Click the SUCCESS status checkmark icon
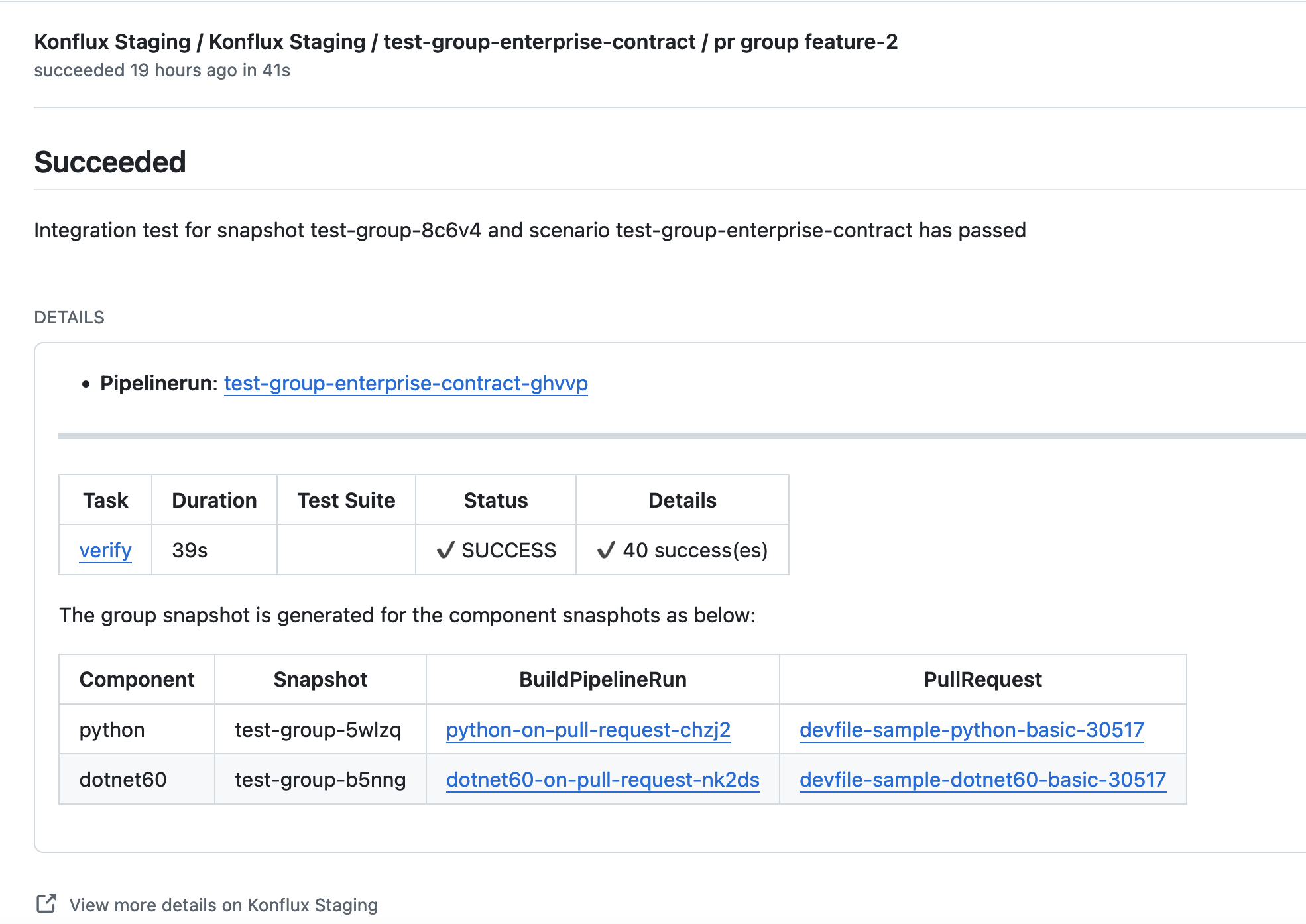 (x=445, y=550)
